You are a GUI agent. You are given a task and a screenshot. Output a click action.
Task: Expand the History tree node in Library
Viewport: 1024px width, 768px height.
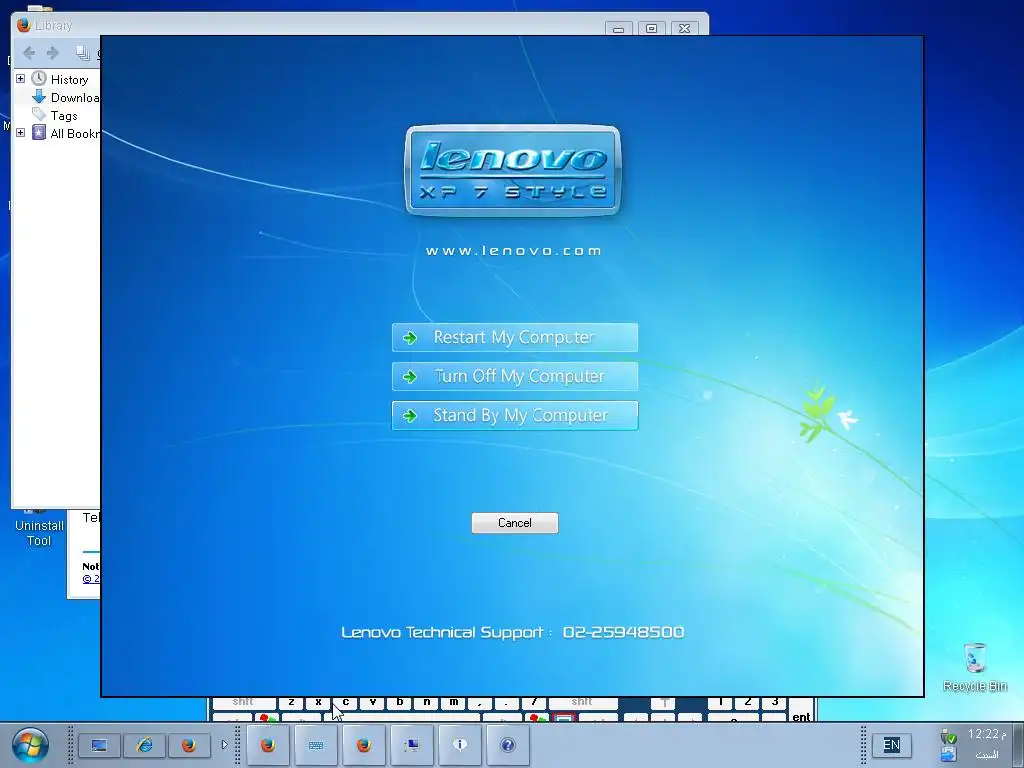[20, 78]
